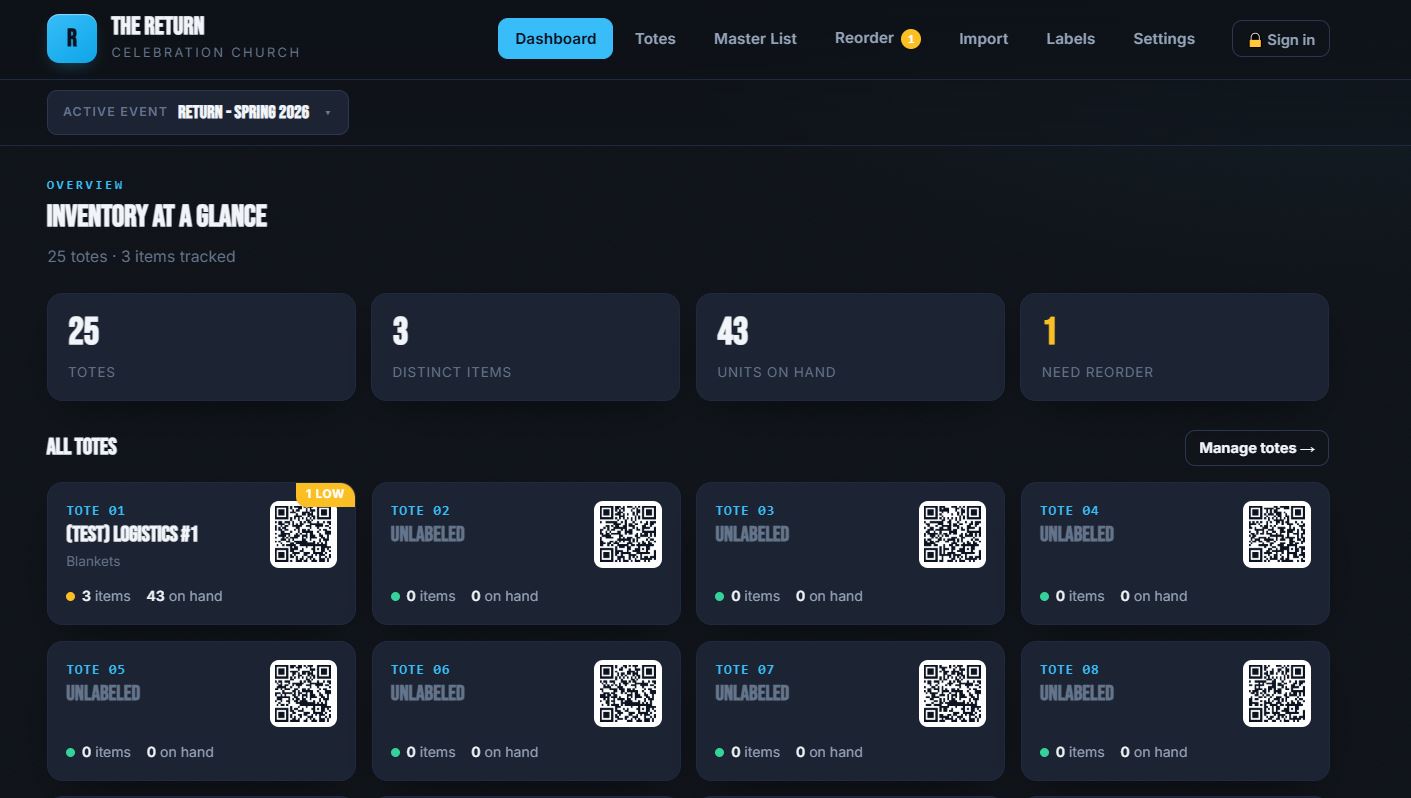This screenshot has height=798, width=1411.
Task: Click the 'Blankets' text on Tote 01
Action: pyautogui.click(x=93, y=561)
